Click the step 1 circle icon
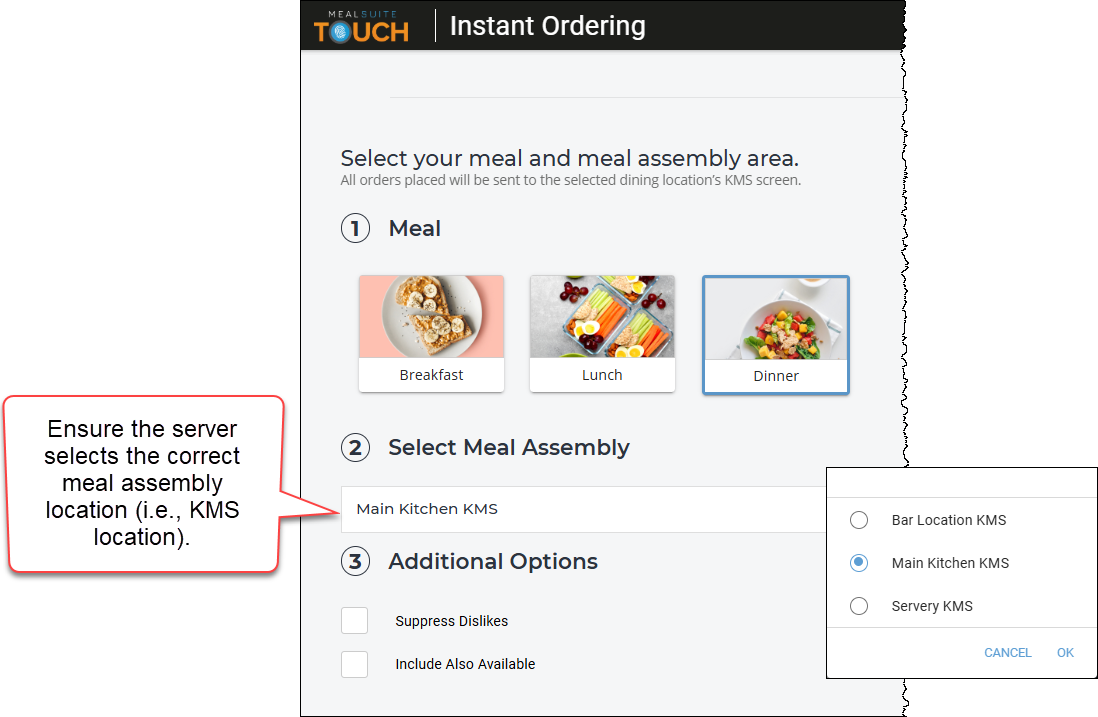Viewport: 1098px width, 717px height. (356, 228)
